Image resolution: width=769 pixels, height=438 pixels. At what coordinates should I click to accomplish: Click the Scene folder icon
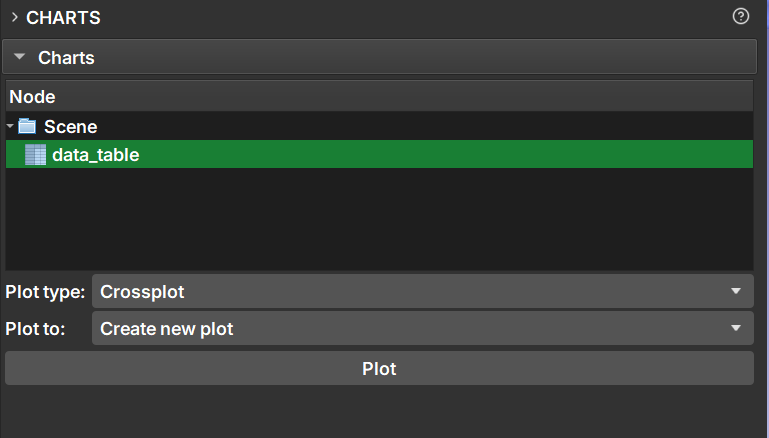coord(27,127)
